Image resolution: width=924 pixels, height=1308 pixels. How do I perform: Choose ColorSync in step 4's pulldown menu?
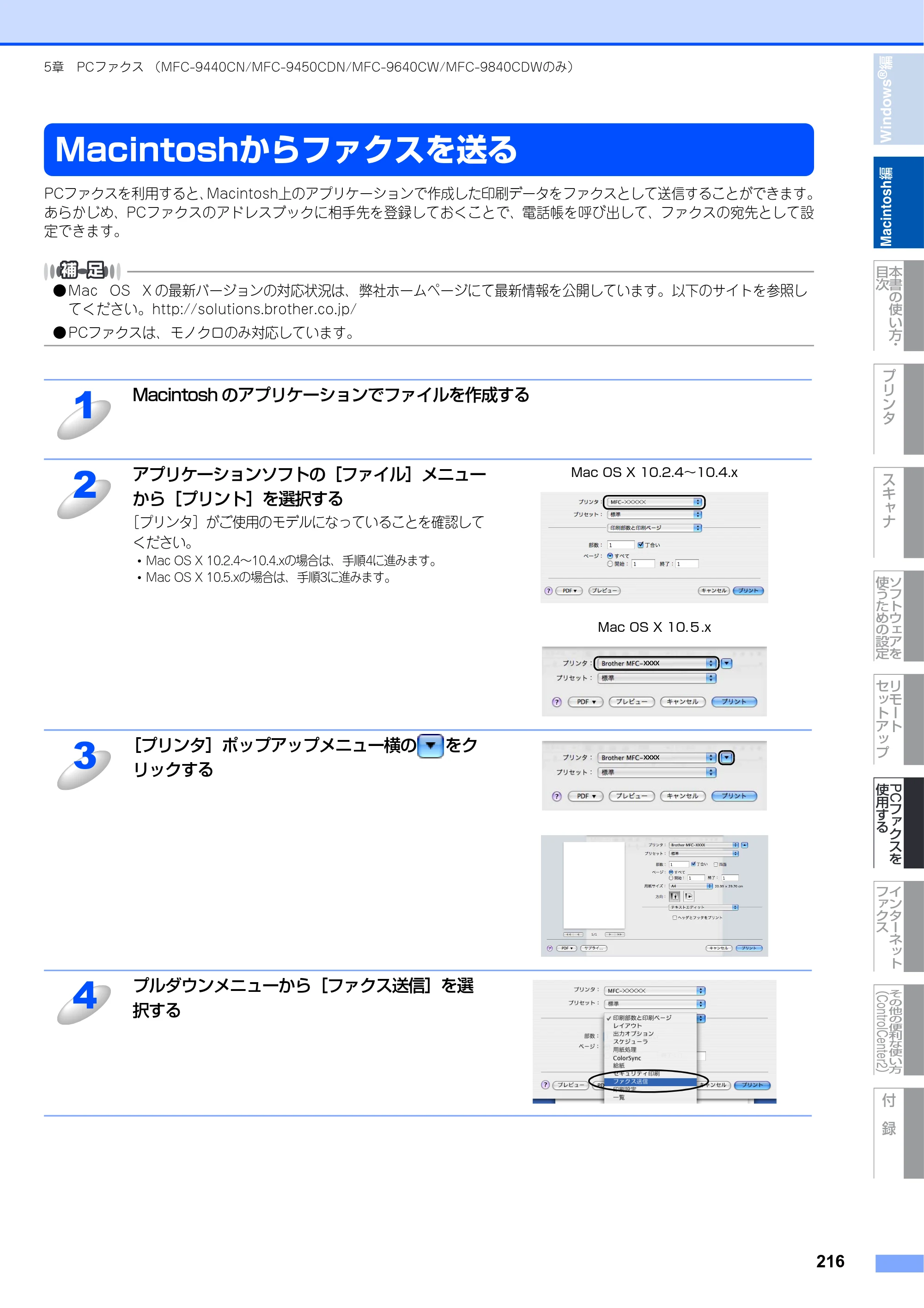point(650,1058)
